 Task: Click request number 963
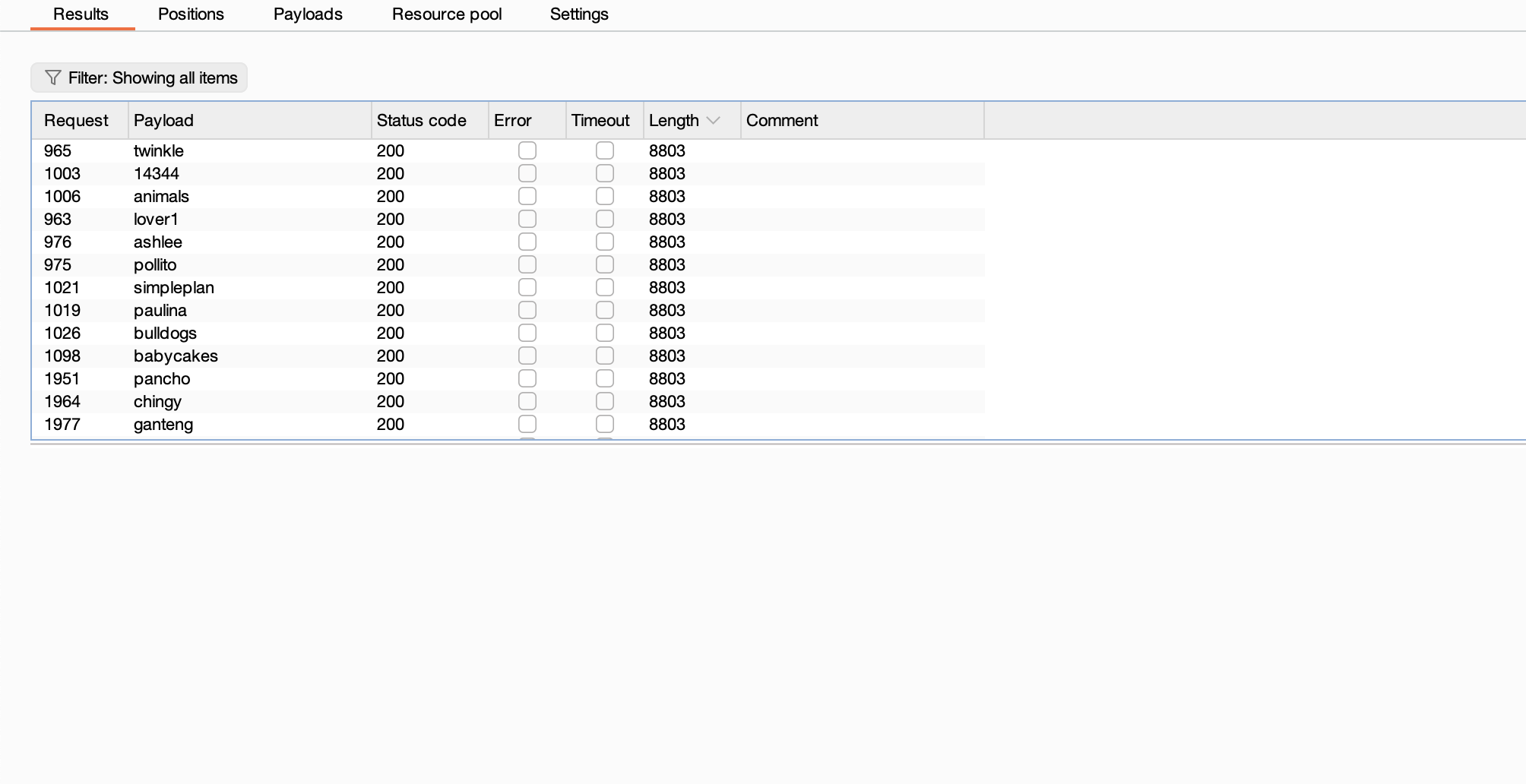tap(58, 219)
